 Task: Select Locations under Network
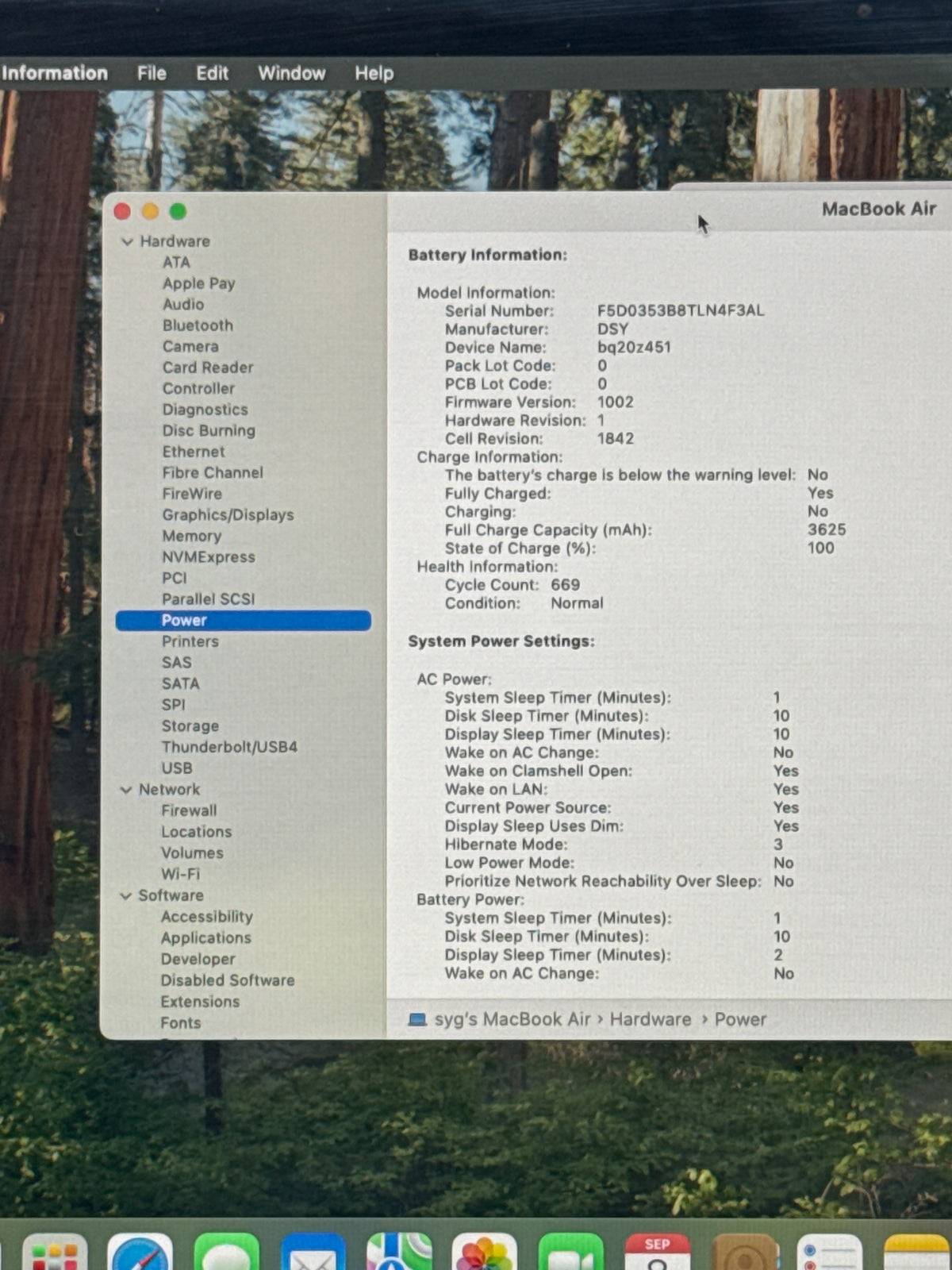[197, 832]
